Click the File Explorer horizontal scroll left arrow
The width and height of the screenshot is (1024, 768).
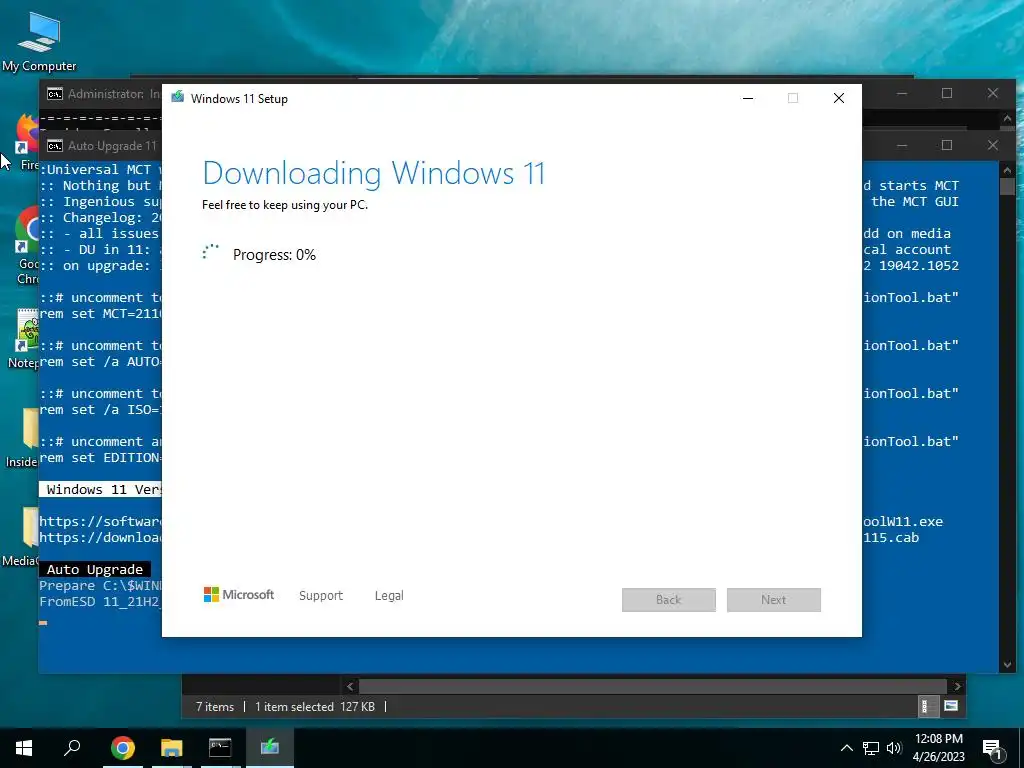350,686
